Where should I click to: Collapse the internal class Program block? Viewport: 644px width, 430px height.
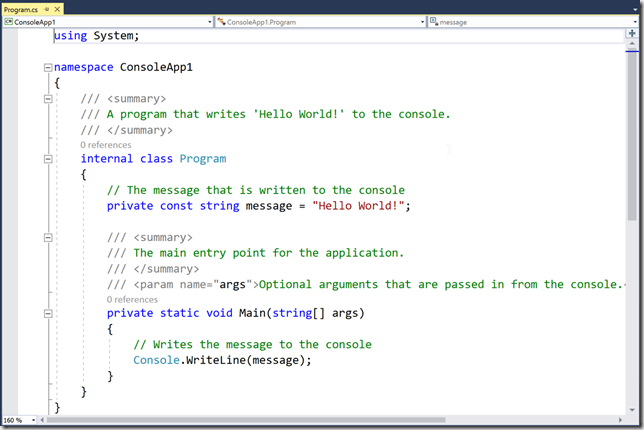pos(47,159)
